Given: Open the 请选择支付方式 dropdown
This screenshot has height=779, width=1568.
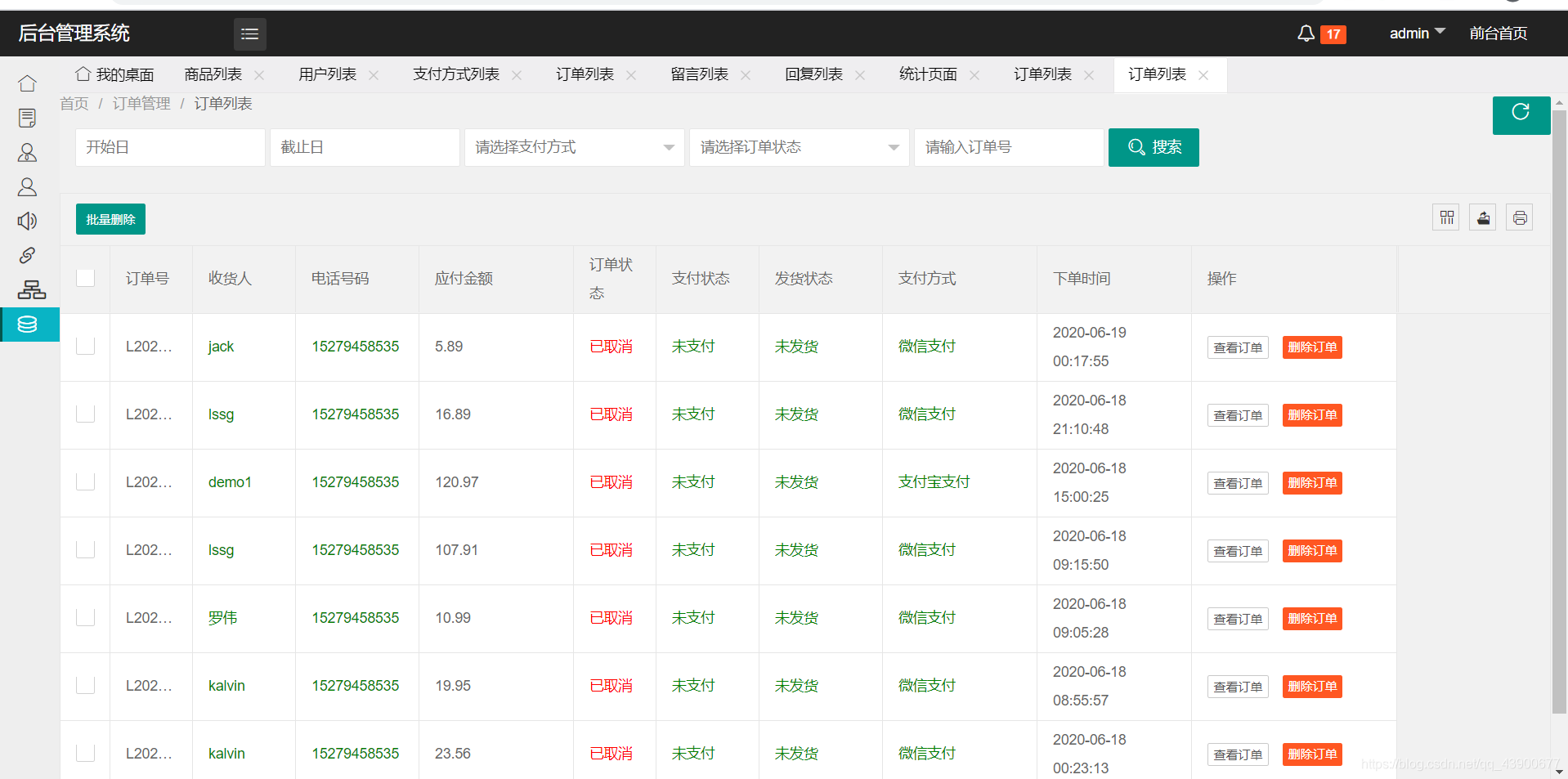Looking at the screenshot, I should [x=575, y=147].
